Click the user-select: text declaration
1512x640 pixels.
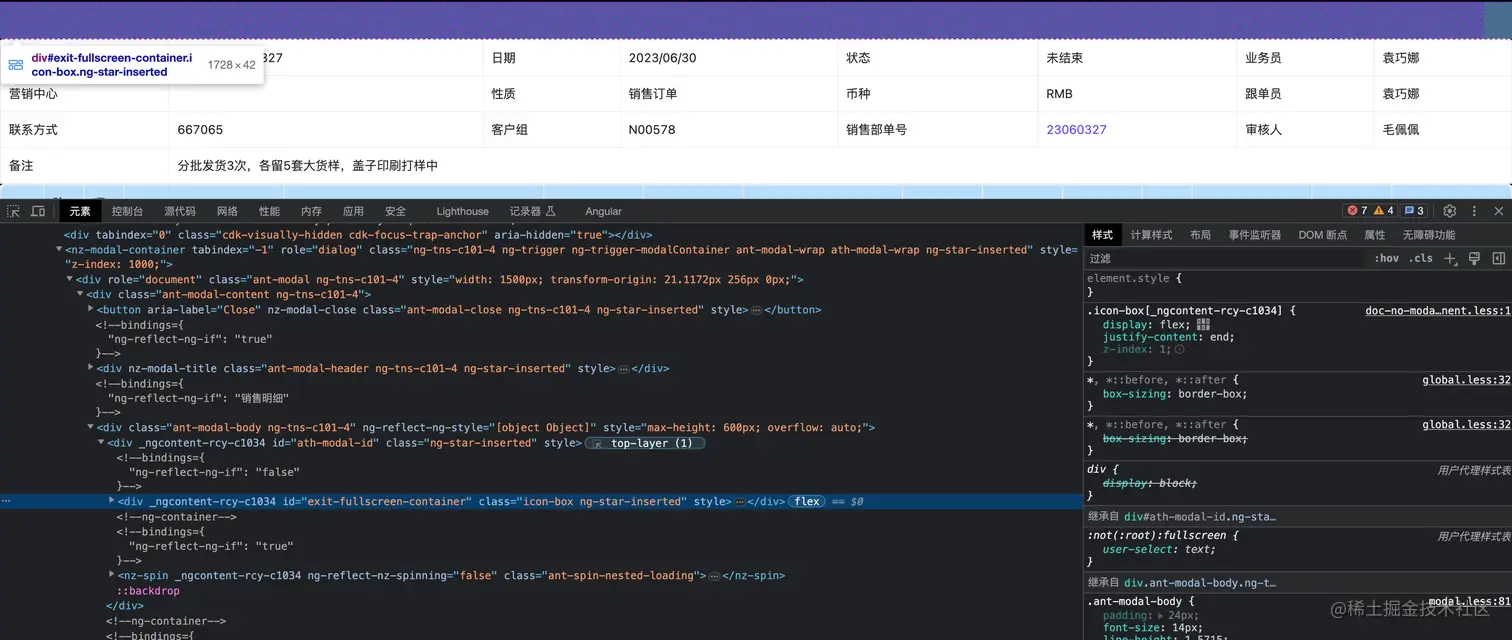click(1159, 550)
